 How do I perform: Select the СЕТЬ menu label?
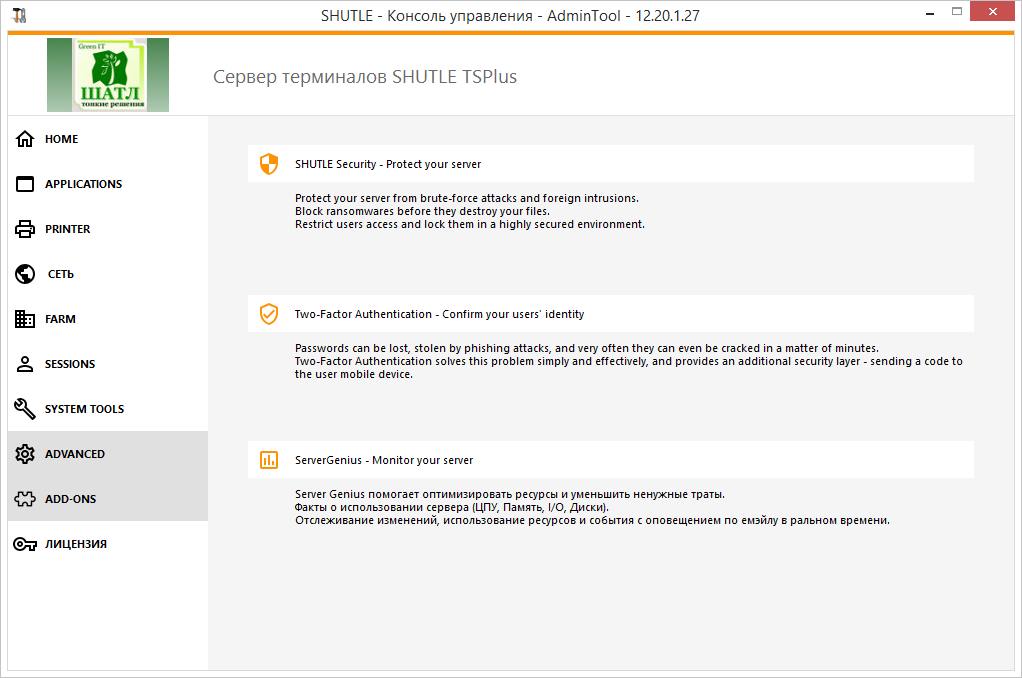61,274
